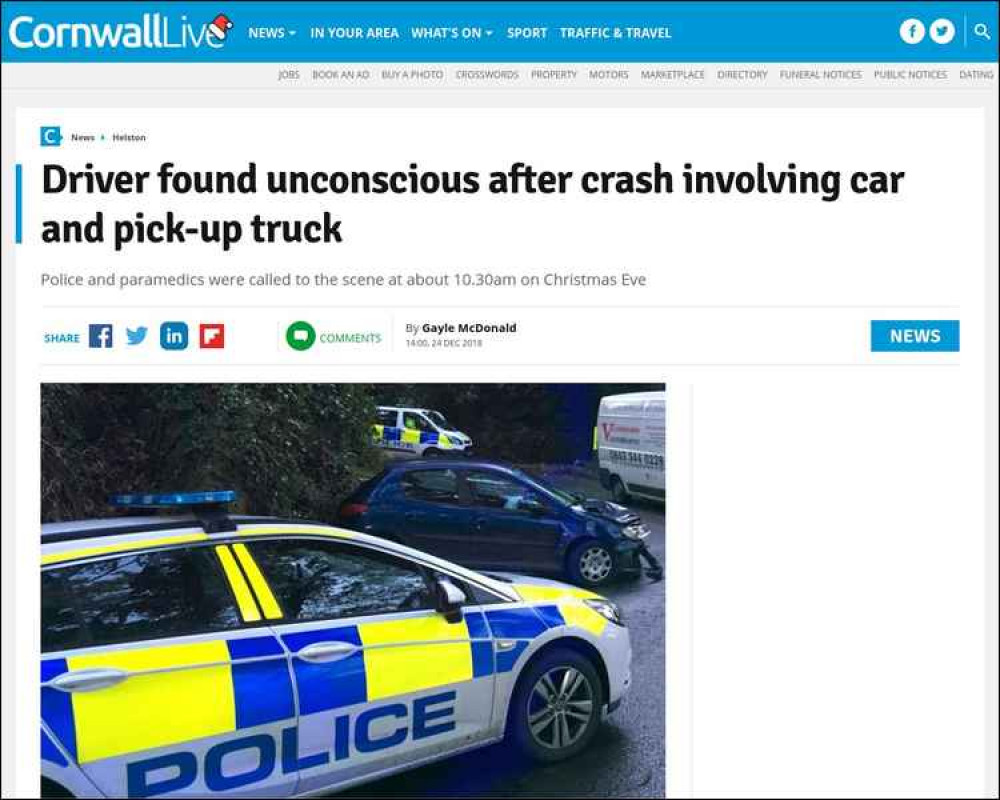
Task: Open the Funeral Notices link
Action: click(821, 75)
